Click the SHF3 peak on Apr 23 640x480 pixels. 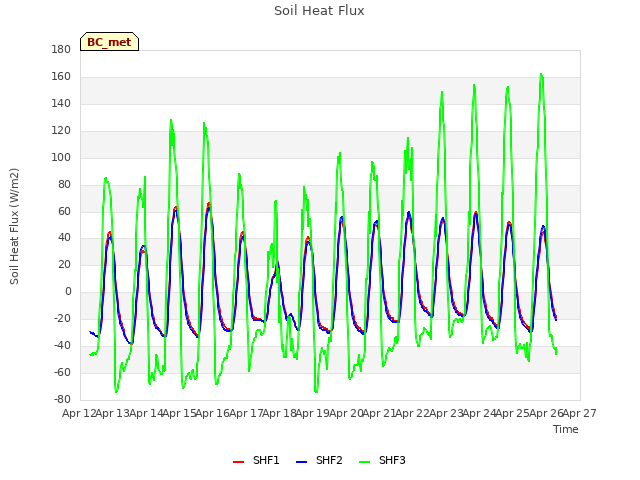pos(442,92)
